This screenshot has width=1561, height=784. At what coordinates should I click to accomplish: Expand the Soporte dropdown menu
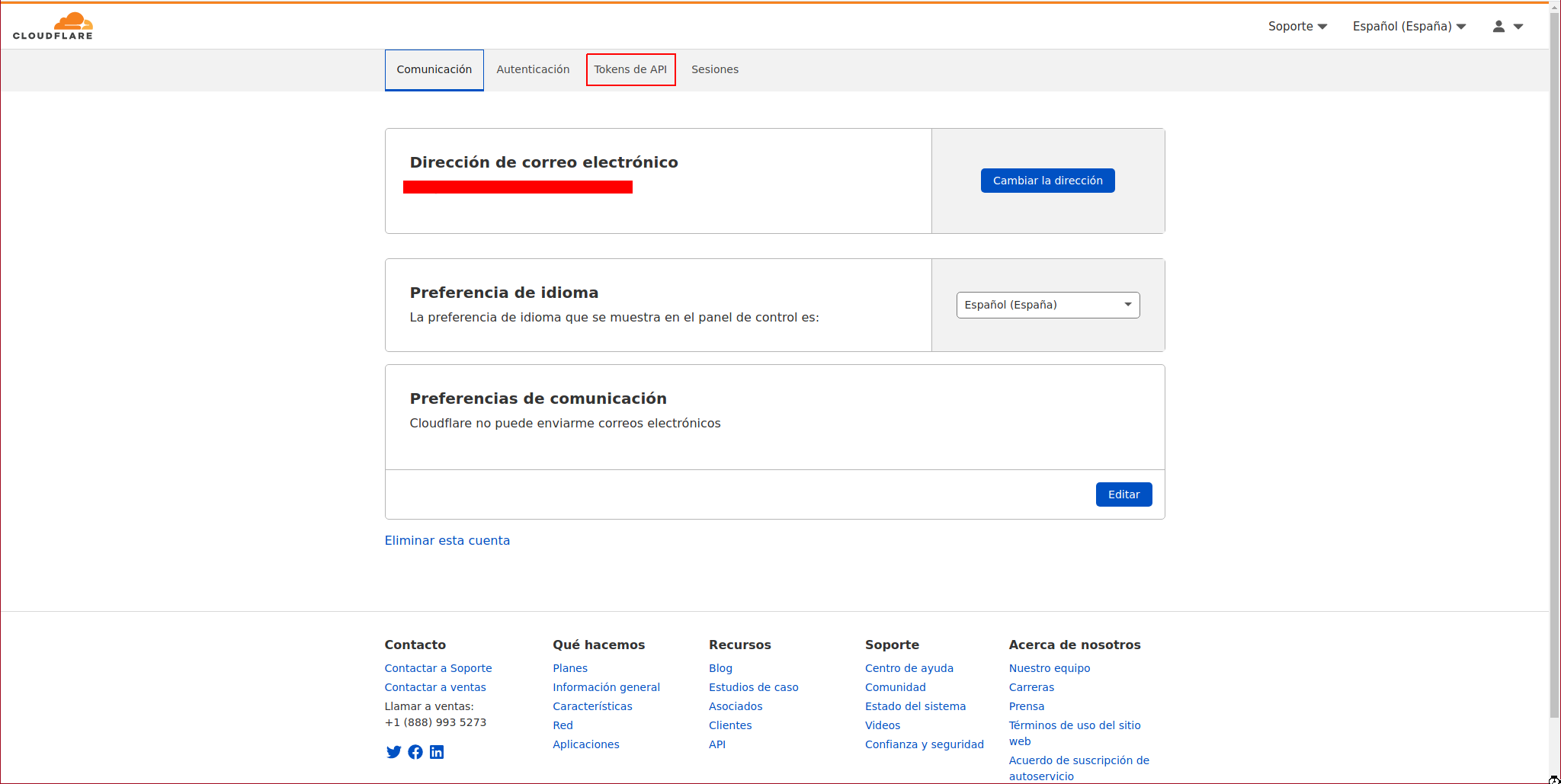coord(1297,27)
